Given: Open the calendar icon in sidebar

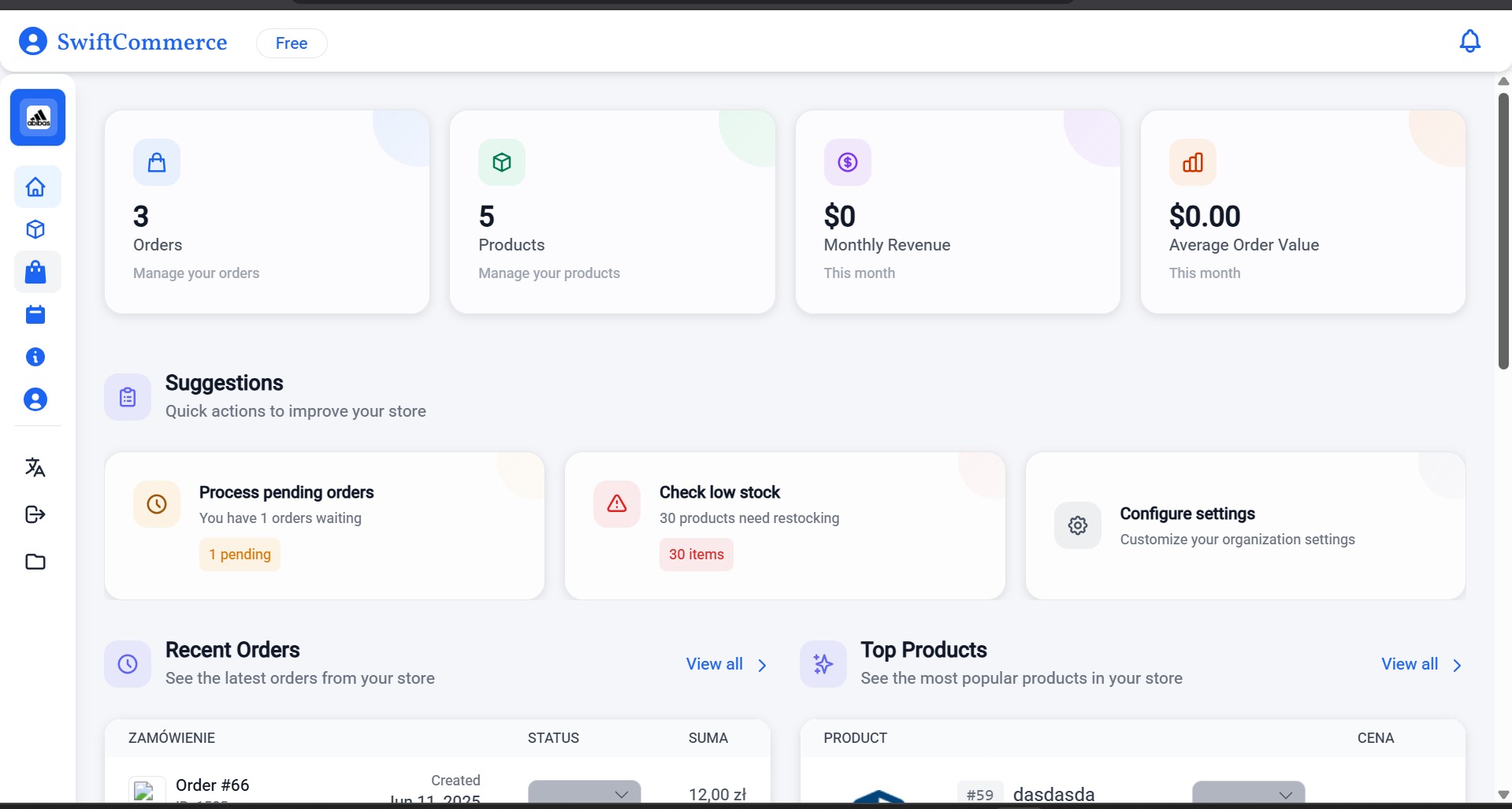Looking at the screenshot, I should (36, 315).
